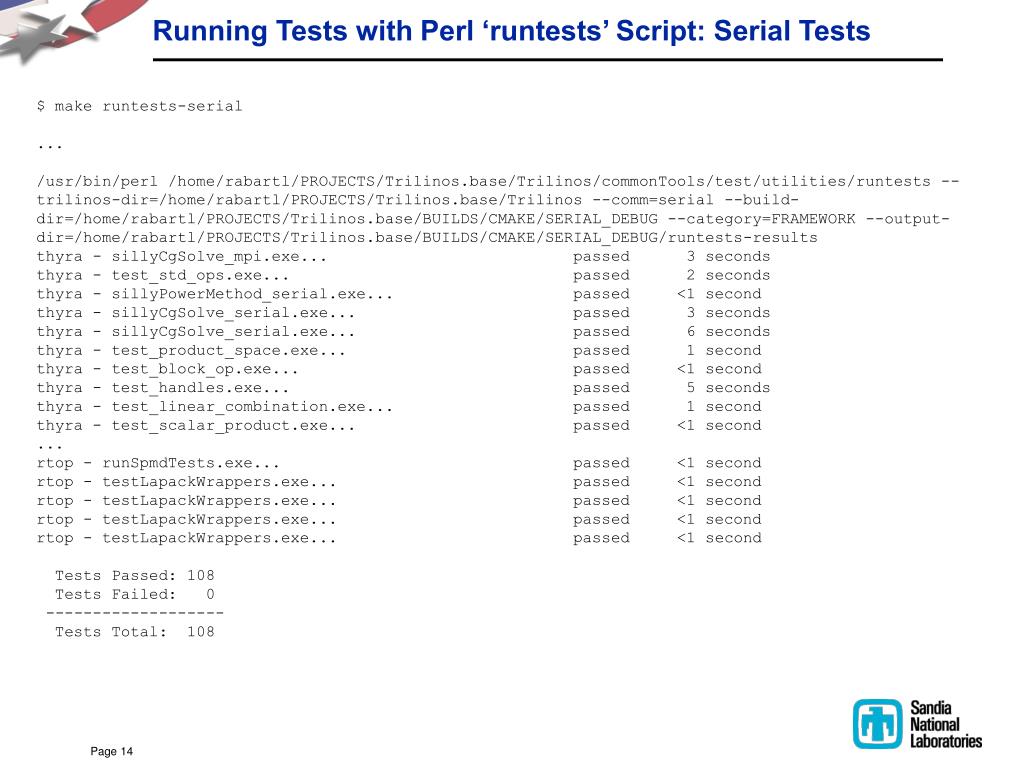Image resolution: width=1024 pixels, height=768 pixels.
Task: Select the 'test_std_ops.exe' test line
Action: [403, 276]
